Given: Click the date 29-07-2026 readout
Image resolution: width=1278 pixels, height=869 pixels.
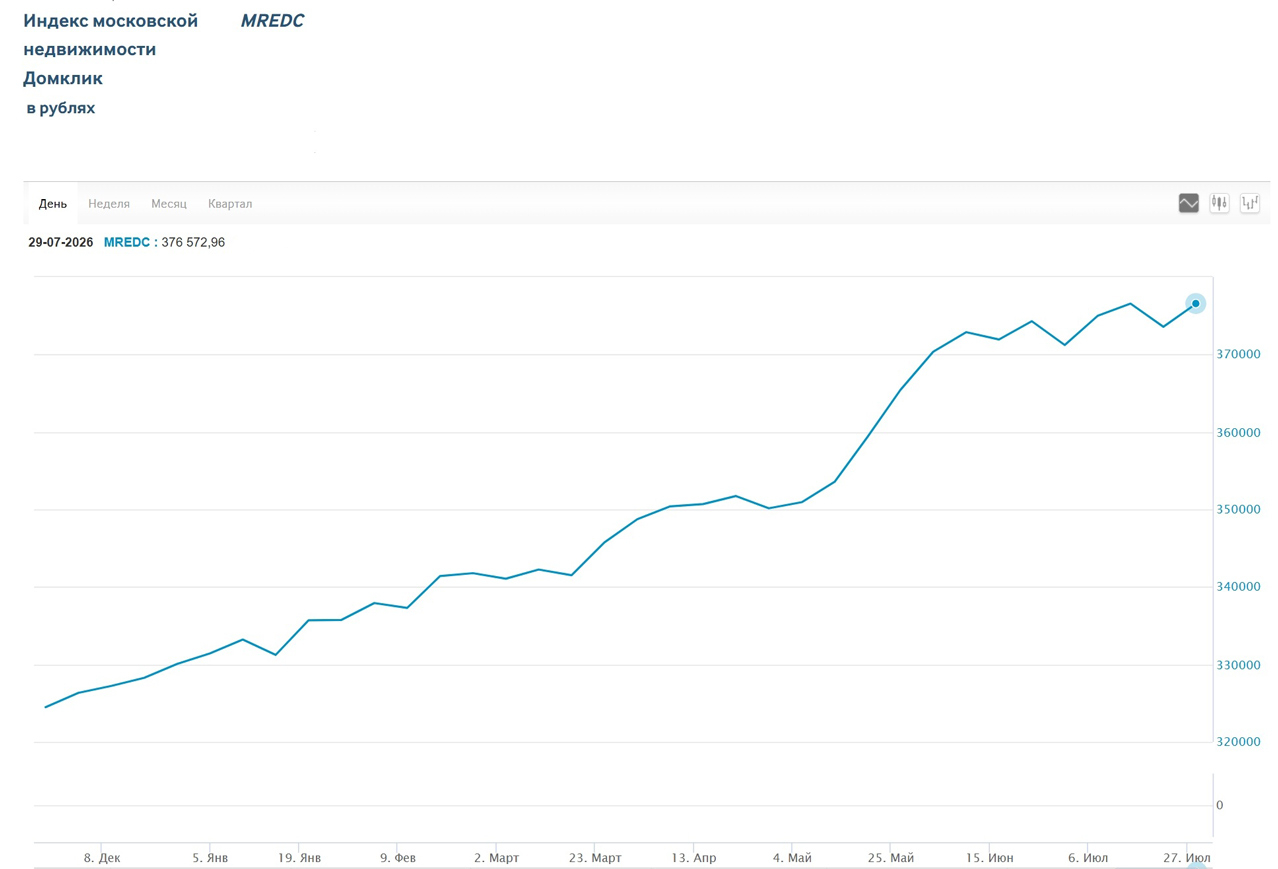Looking at the screenshot, I should pos(61,242).
